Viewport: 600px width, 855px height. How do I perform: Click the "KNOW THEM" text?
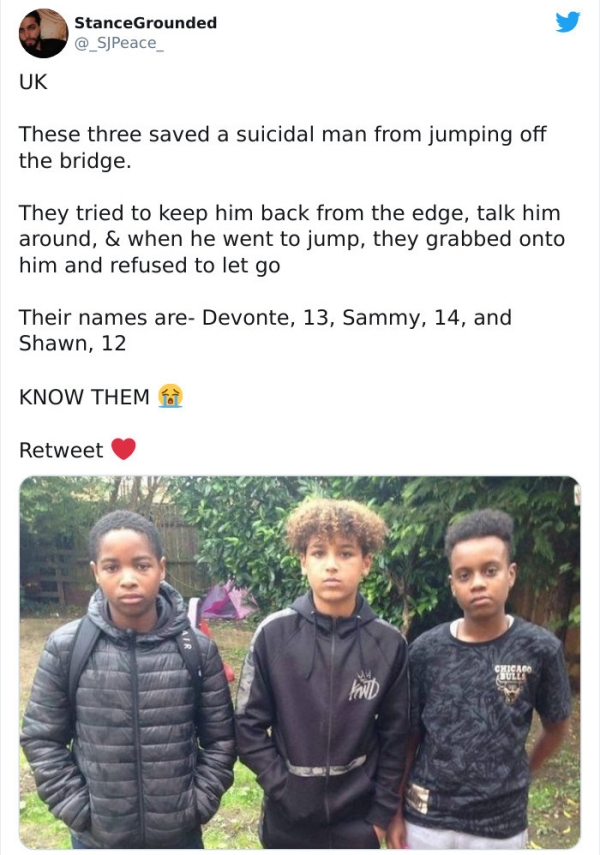click(x=84, y=396)
